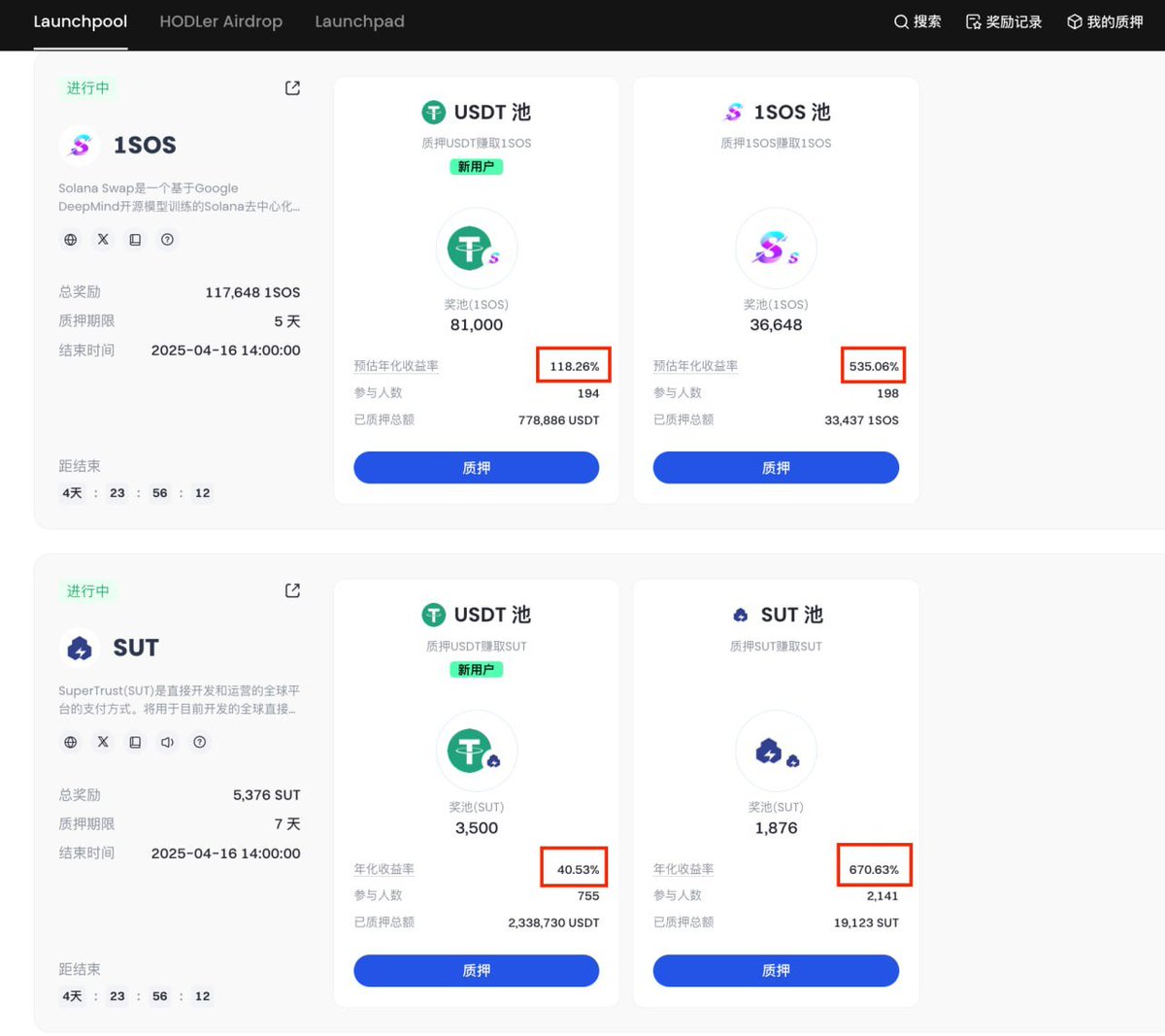Click the 2,338,730 USDT total staked value
This screenshot has width=1165, height=1036.
pos(553,922)
